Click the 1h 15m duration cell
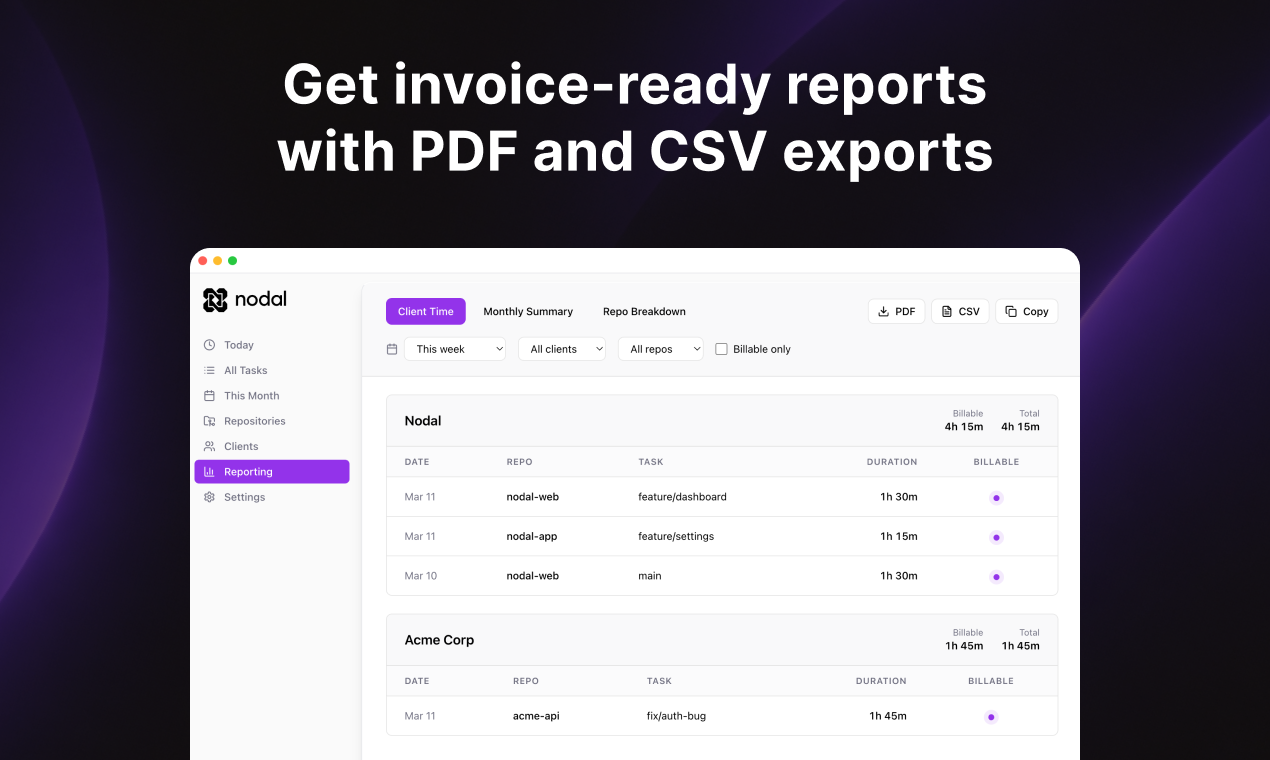 point(899,536)
